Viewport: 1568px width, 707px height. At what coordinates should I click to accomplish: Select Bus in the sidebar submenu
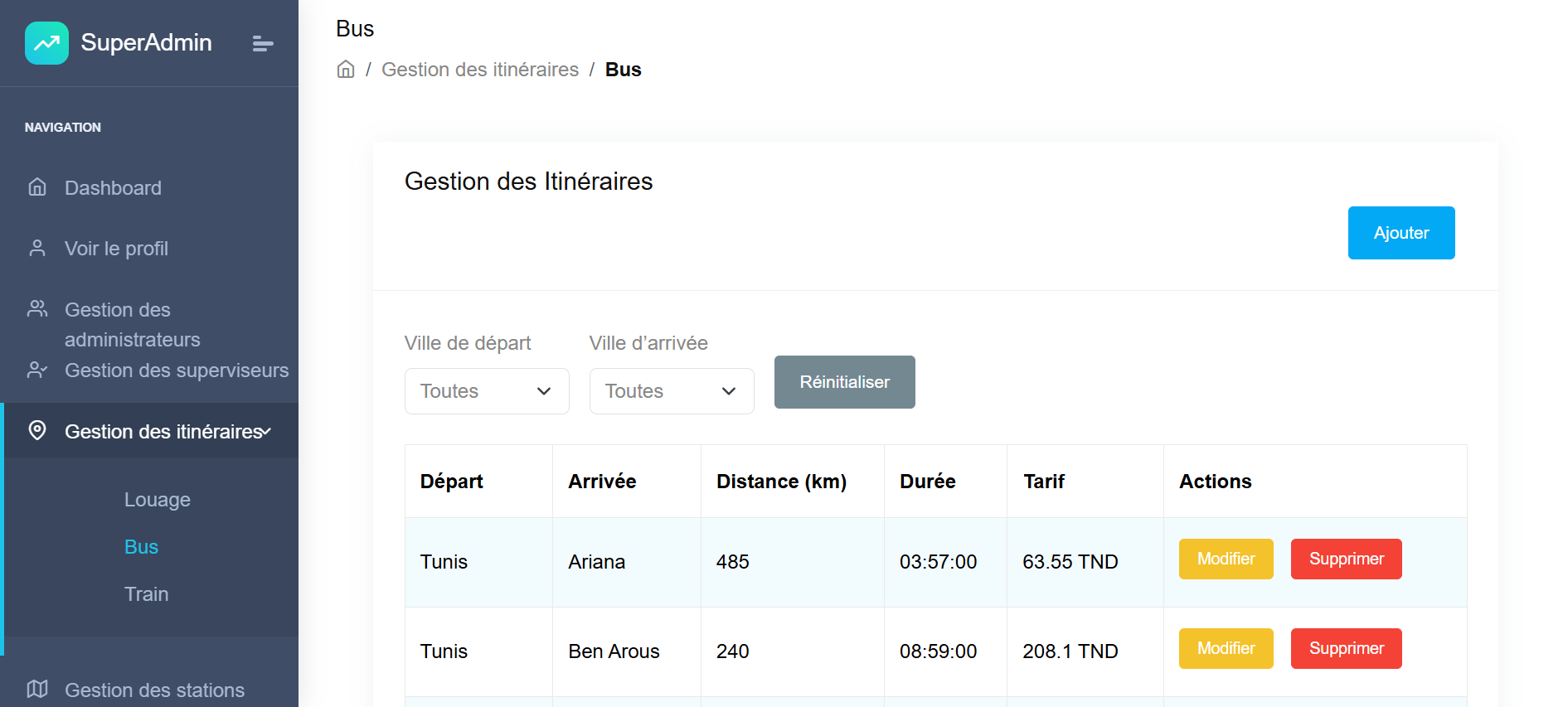pos(141,547)
